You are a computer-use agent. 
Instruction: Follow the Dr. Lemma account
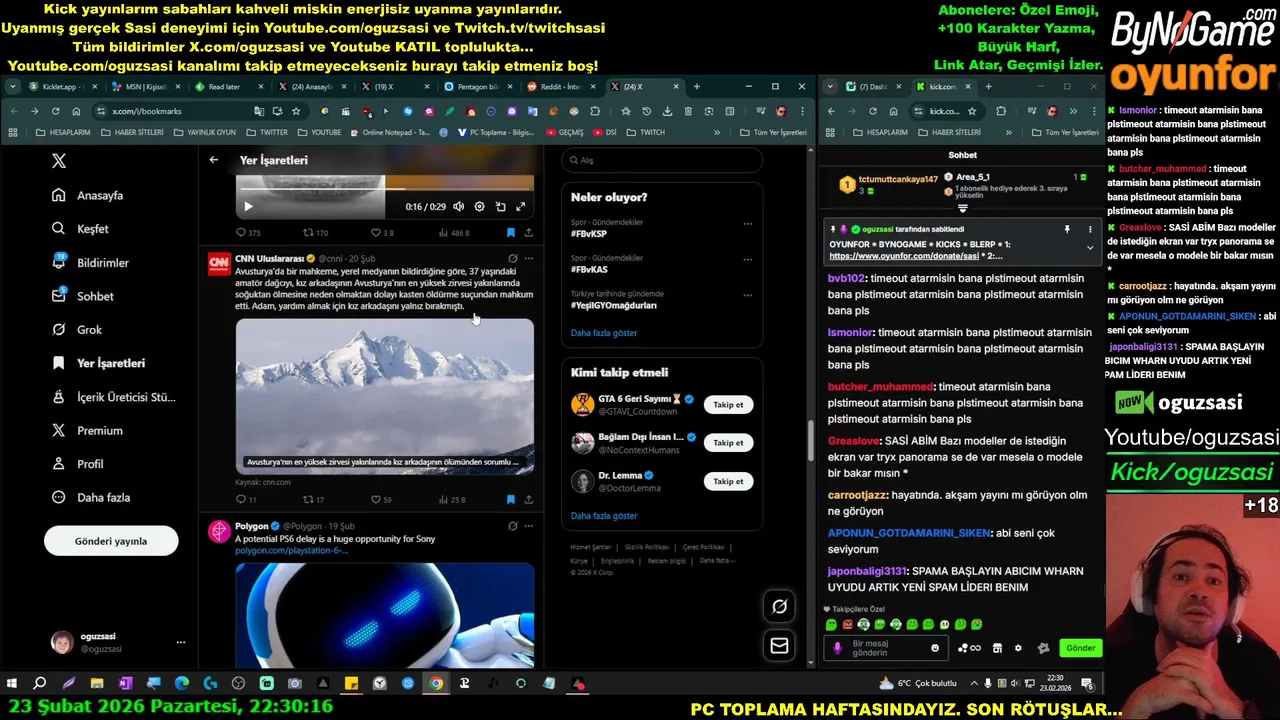pos(728,481)
